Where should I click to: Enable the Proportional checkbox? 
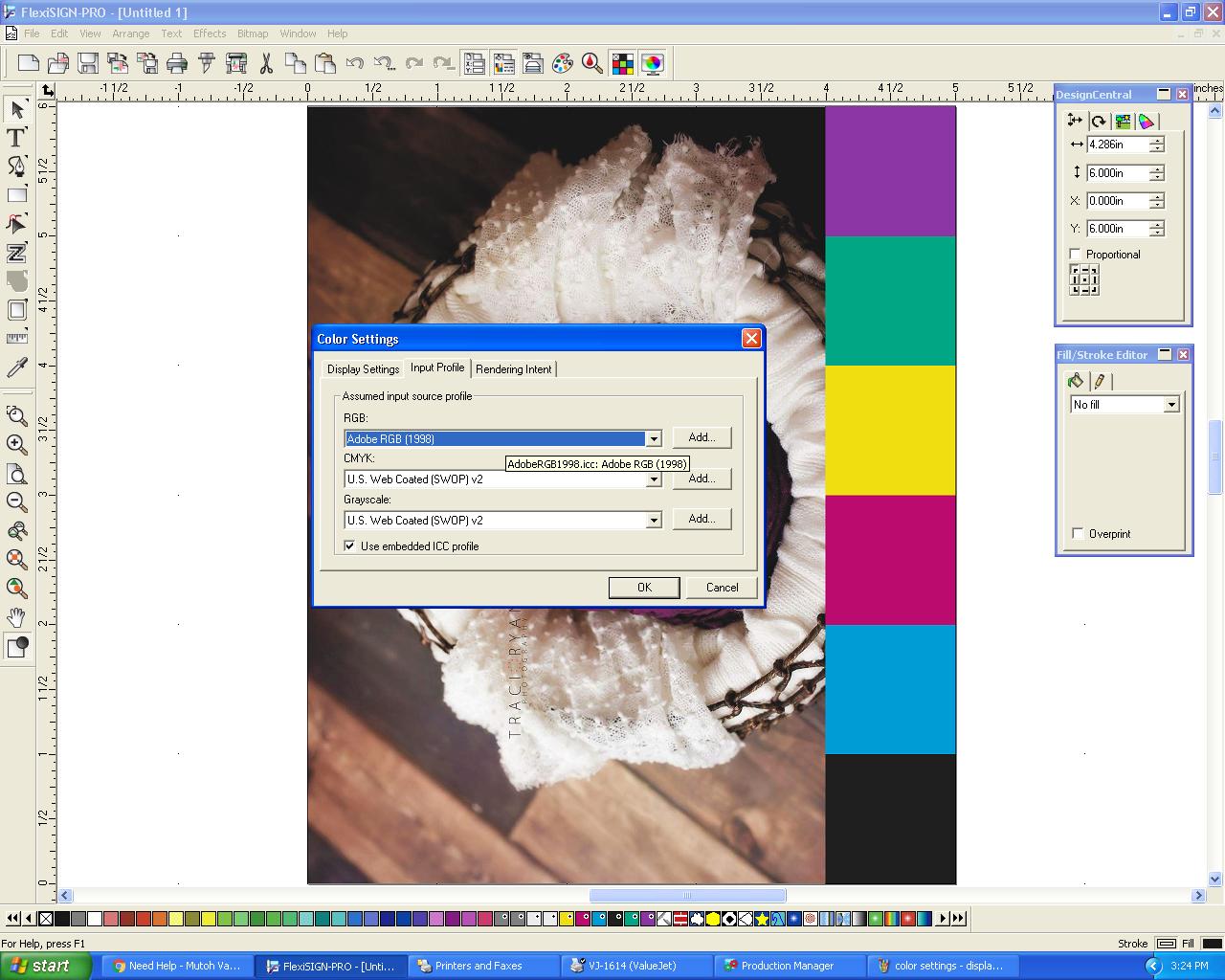pyautogui.click(x=1075, y=254)
